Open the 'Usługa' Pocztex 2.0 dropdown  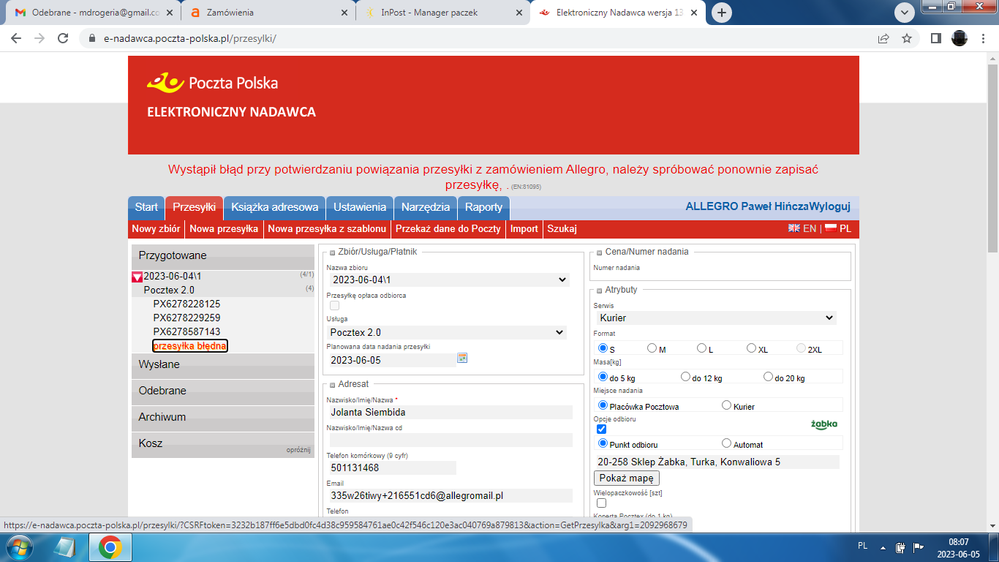pos(447,333)
